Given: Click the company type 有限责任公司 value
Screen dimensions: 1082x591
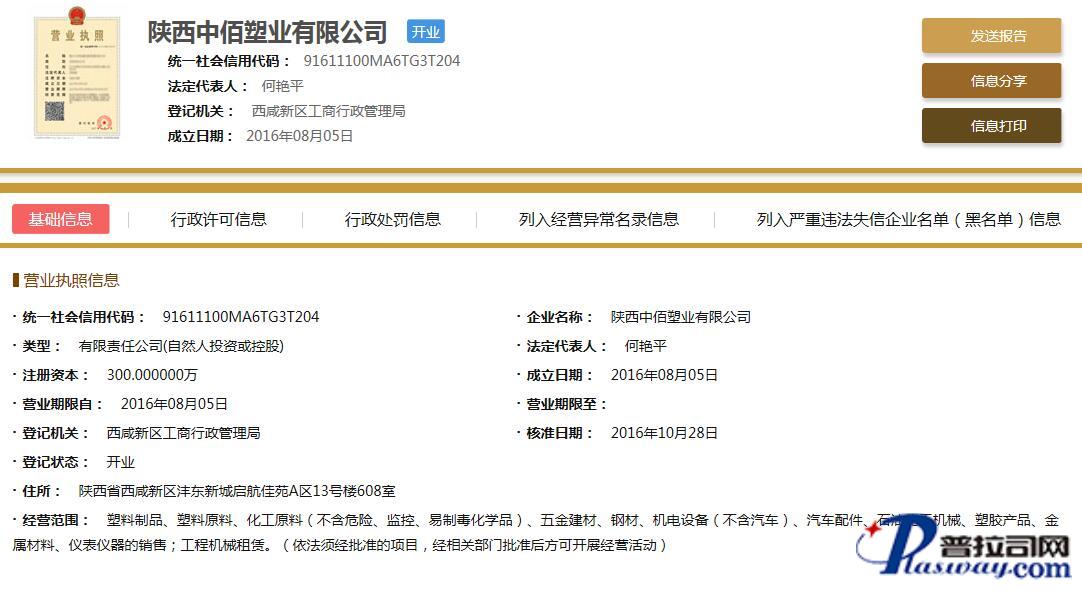Looking at the screenshot, I should (x=181, y=346).
